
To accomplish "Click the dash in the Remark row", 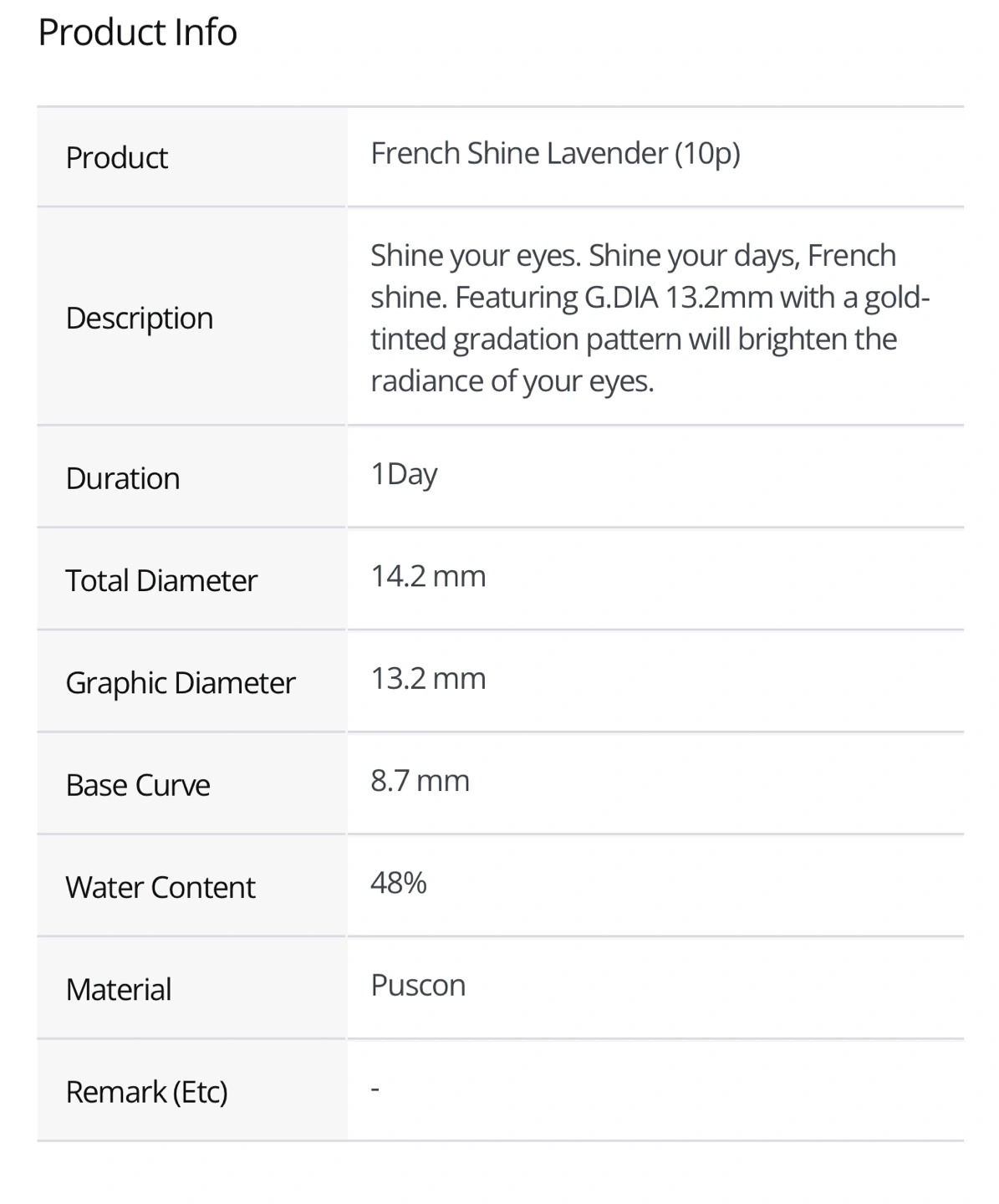I will (375, 1089).
